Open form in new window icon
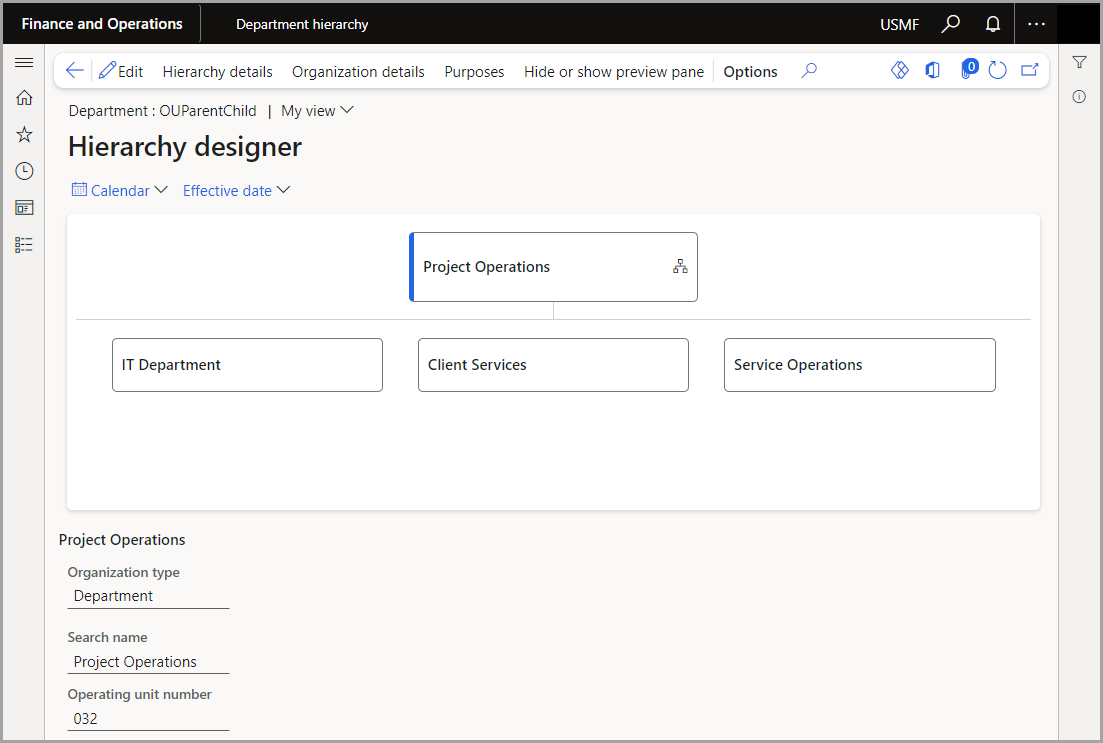1103x743 pixels. coord(1030,70)
